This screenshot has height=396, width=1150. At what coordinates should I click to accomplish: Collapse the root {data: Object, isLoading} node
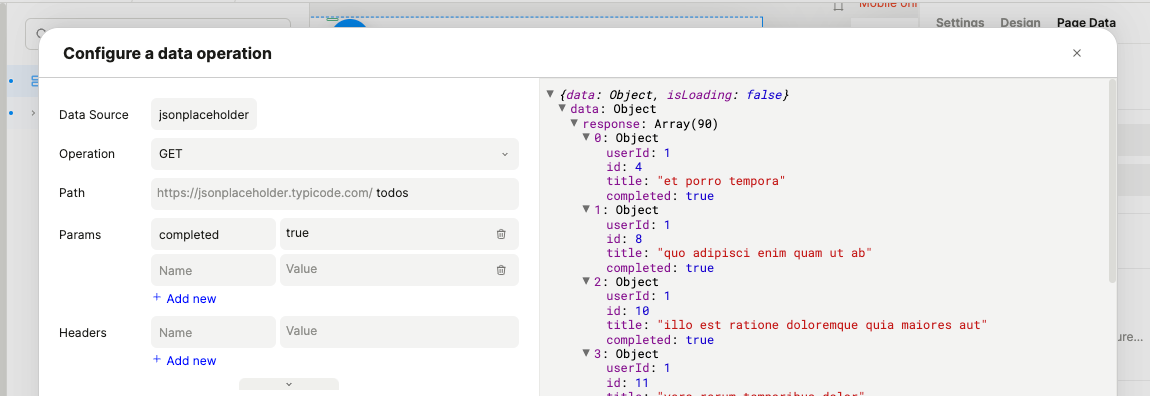[550, 95]
